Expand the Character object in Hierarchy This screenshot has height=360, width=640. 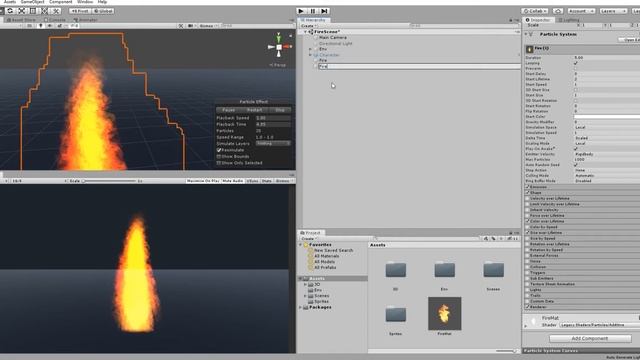tap(310, 55)
